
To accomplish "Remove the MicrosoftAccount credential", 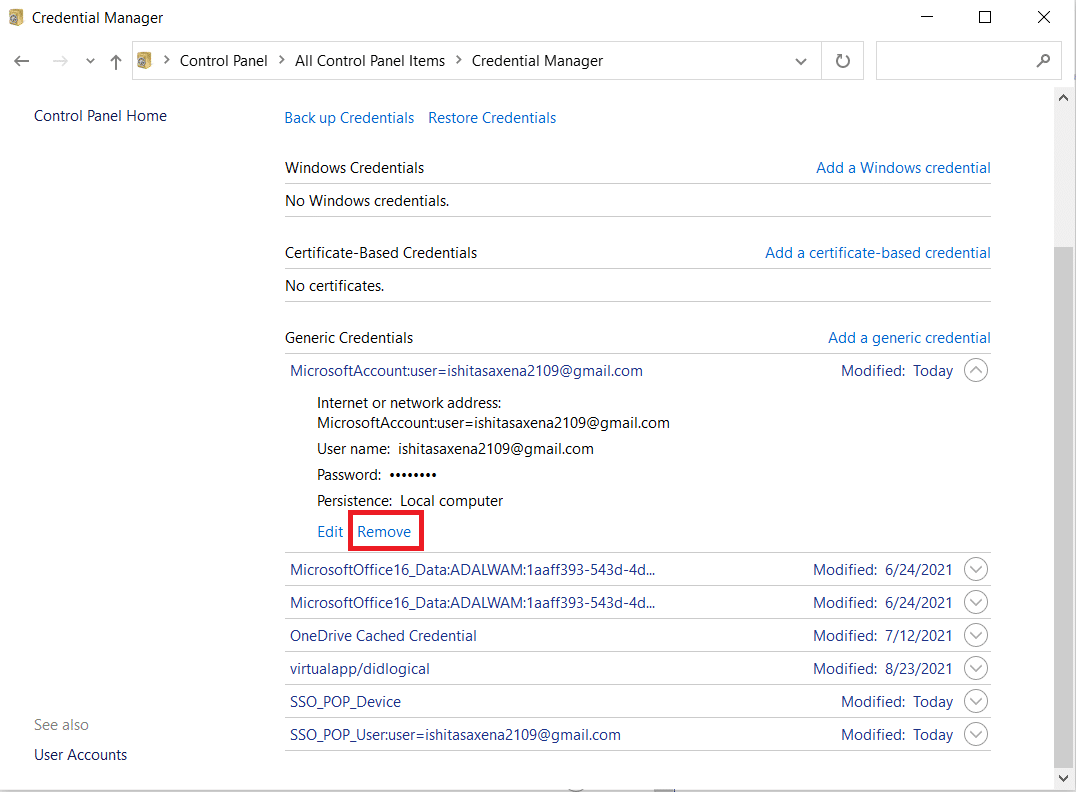I will click(x=384, y=532).
